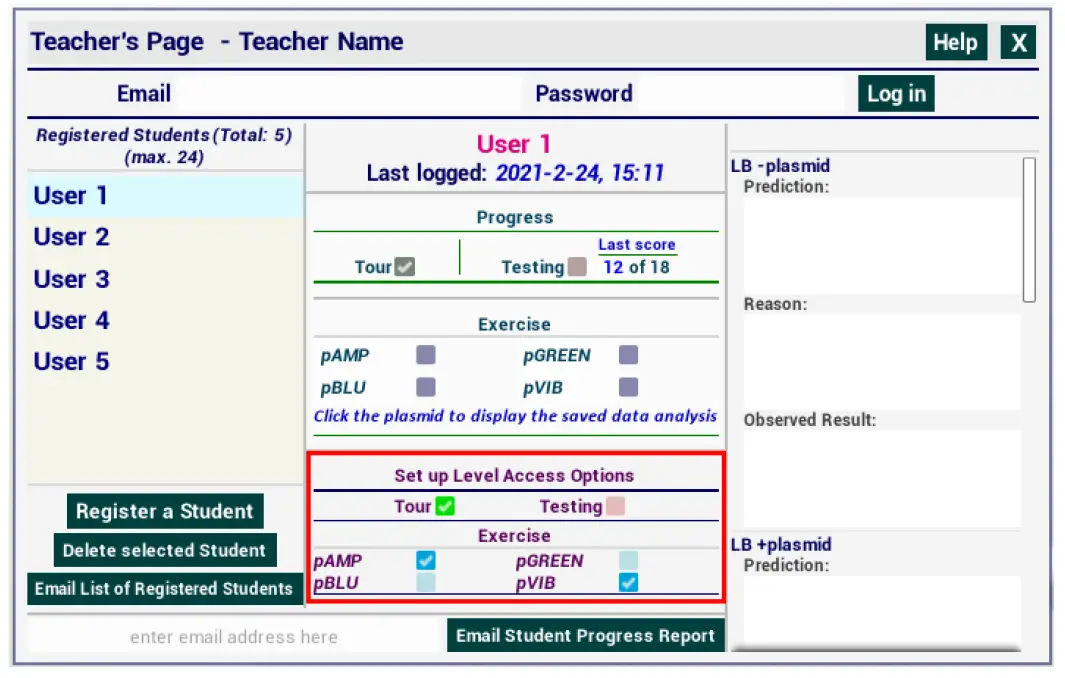Select User 4 in student list
1065x678 pixels.
coord(165,320)
